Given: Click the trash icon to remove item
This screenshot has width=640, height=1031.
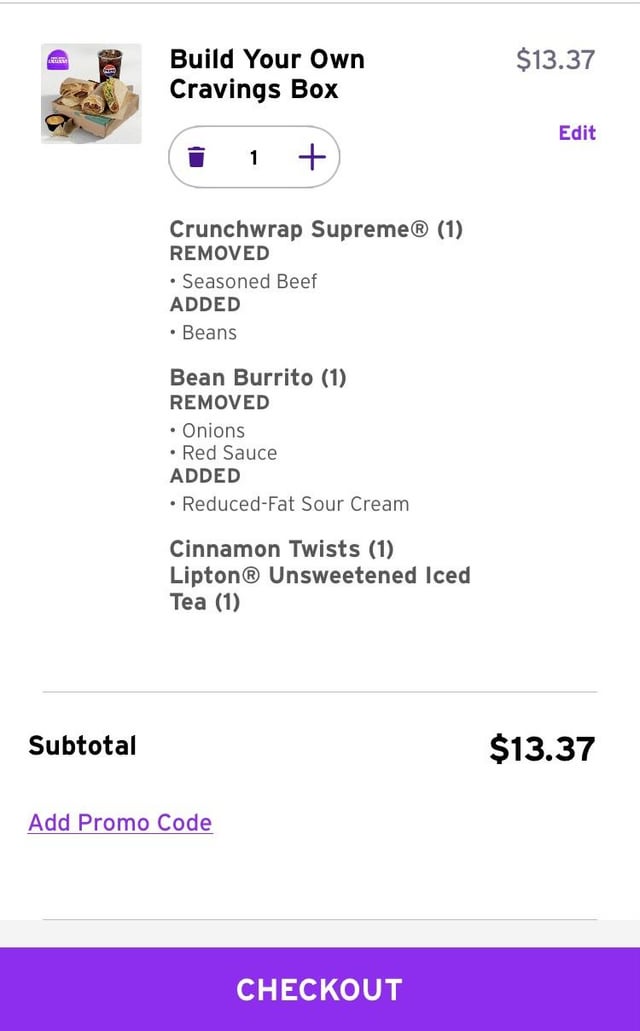Looking at the screenshot, I should point(197,157).
